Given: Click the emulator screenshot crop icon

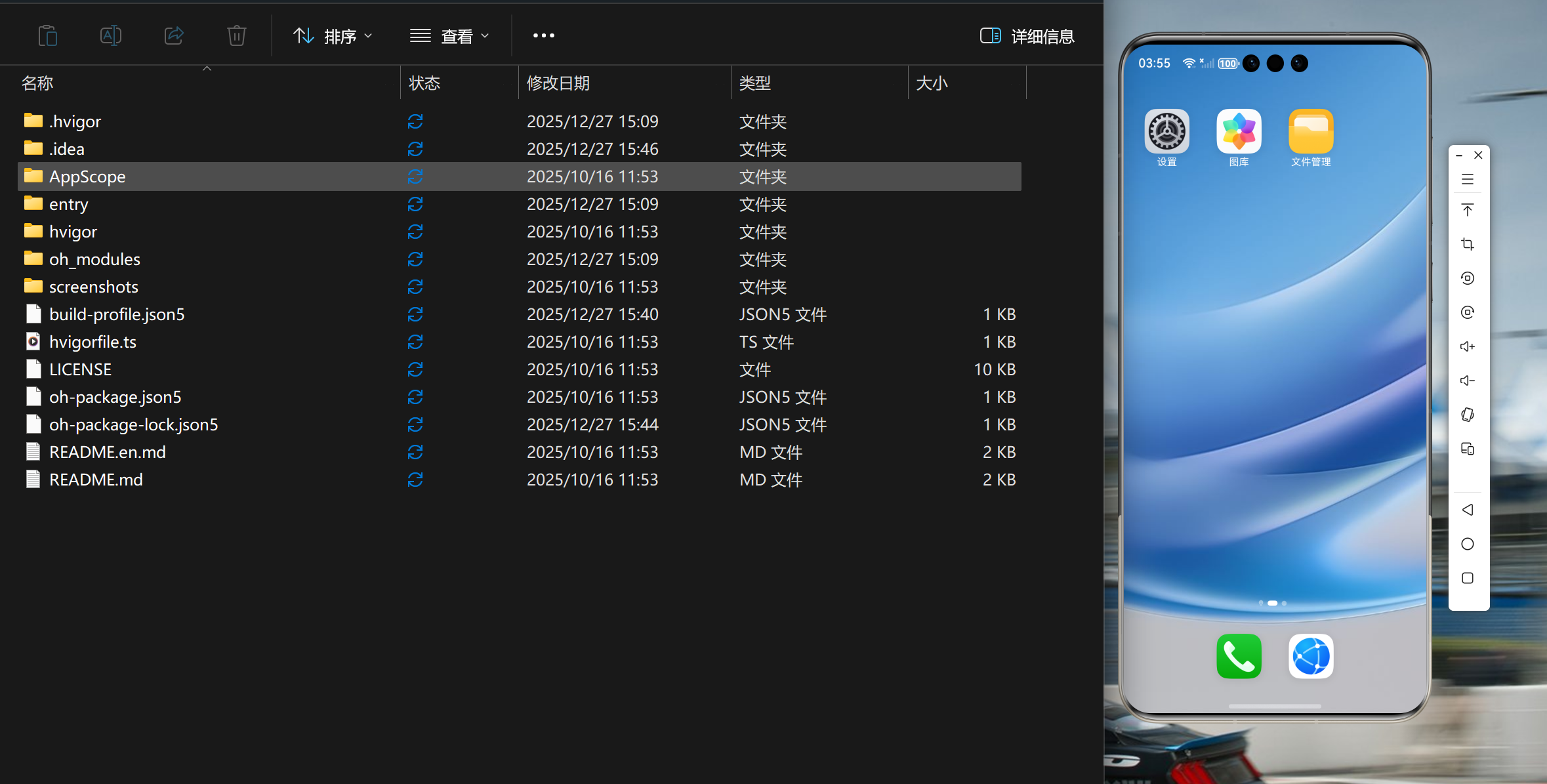Looking at the screenshot, I should click(1468, 244).
